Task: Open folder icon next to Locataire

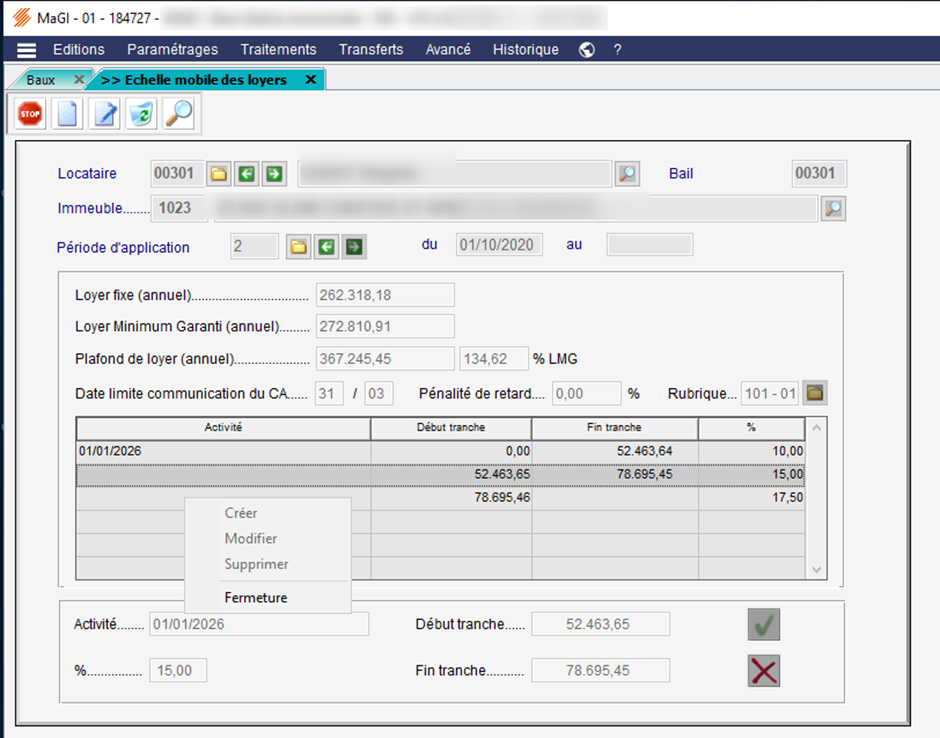Action: [219, 174]
